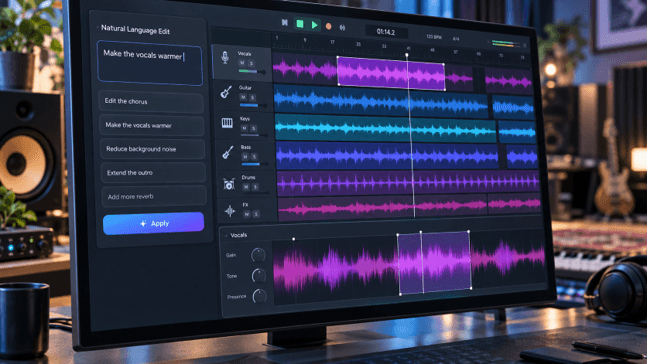Click the selected purple Vocals clip region

click(391, 73)
